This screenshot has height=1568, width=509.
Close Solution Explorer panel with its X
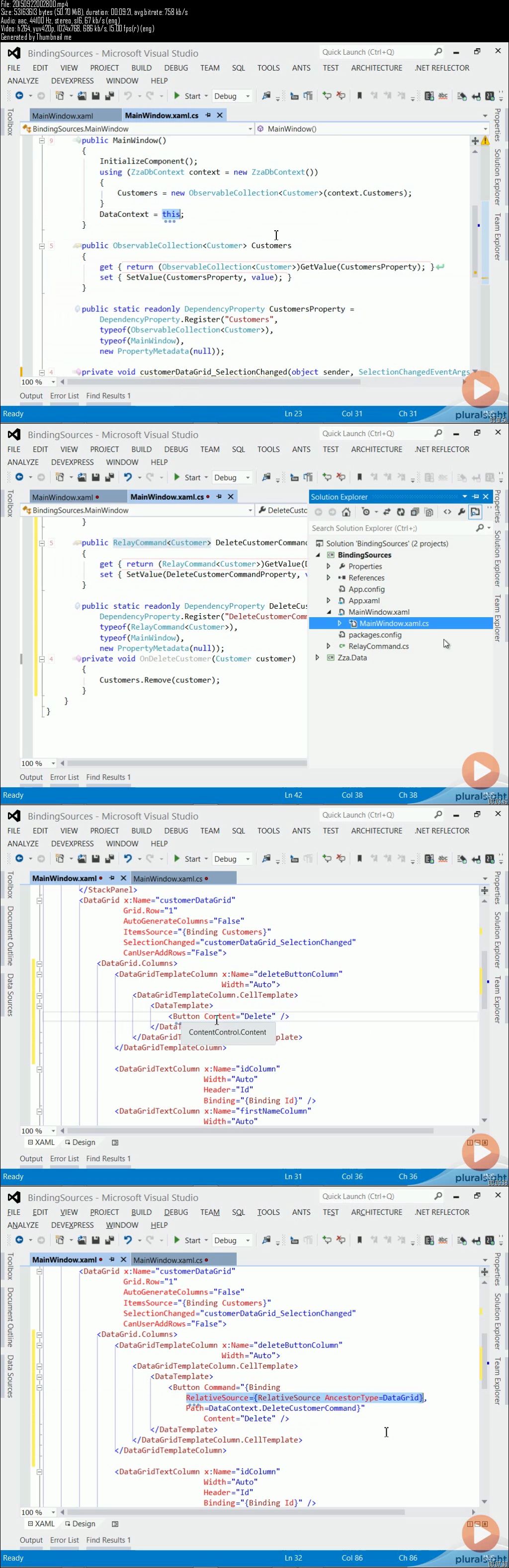pyautogui.click(x=486, y=496)
